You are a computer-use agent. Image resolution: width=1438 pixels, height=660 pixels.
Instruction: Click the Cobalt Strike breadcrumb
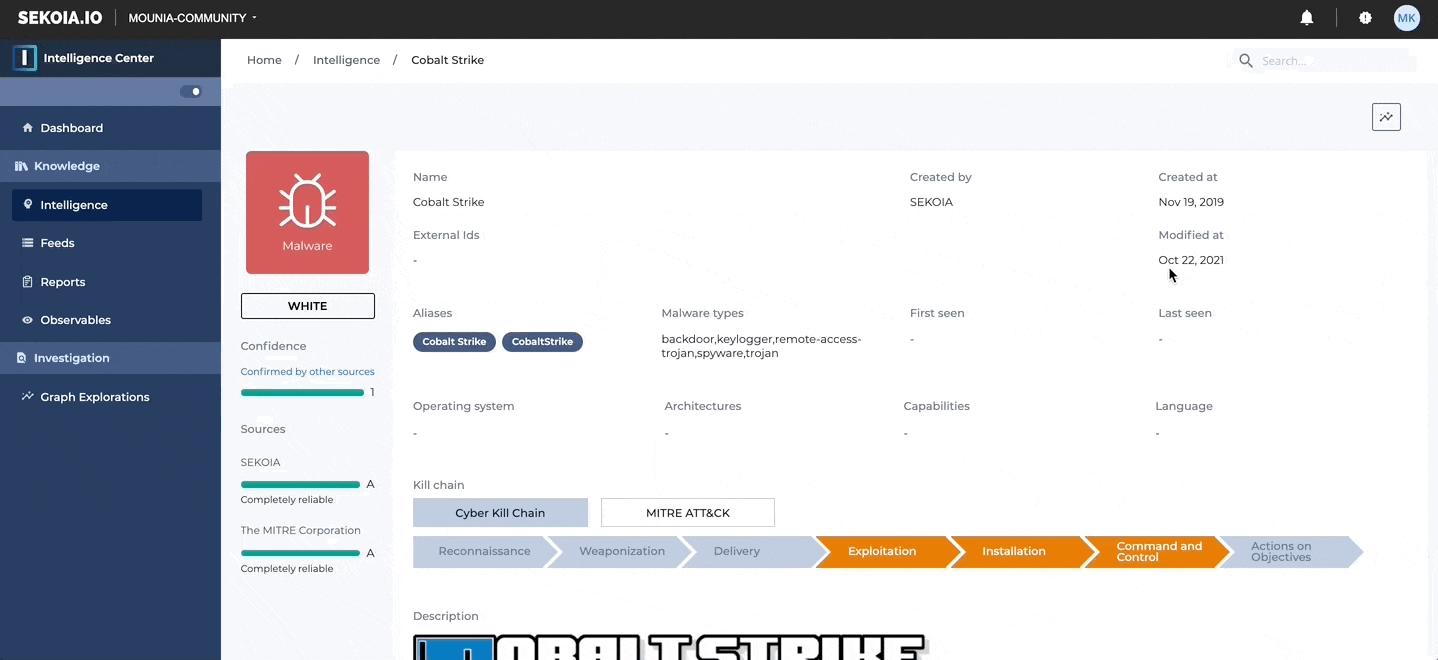(447, 60)
